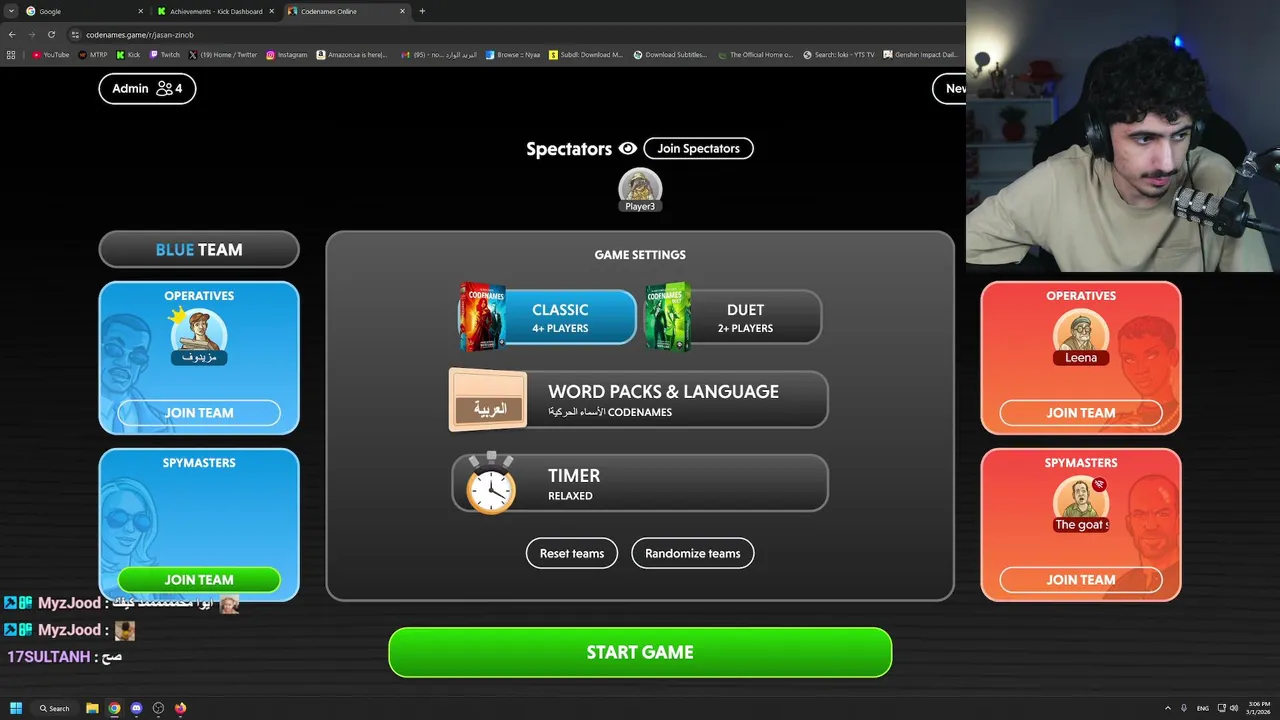Click the ENG language indicator
Viewport: 1280px width, 720px height.
pyautogui.click(x=1203, y=708)
